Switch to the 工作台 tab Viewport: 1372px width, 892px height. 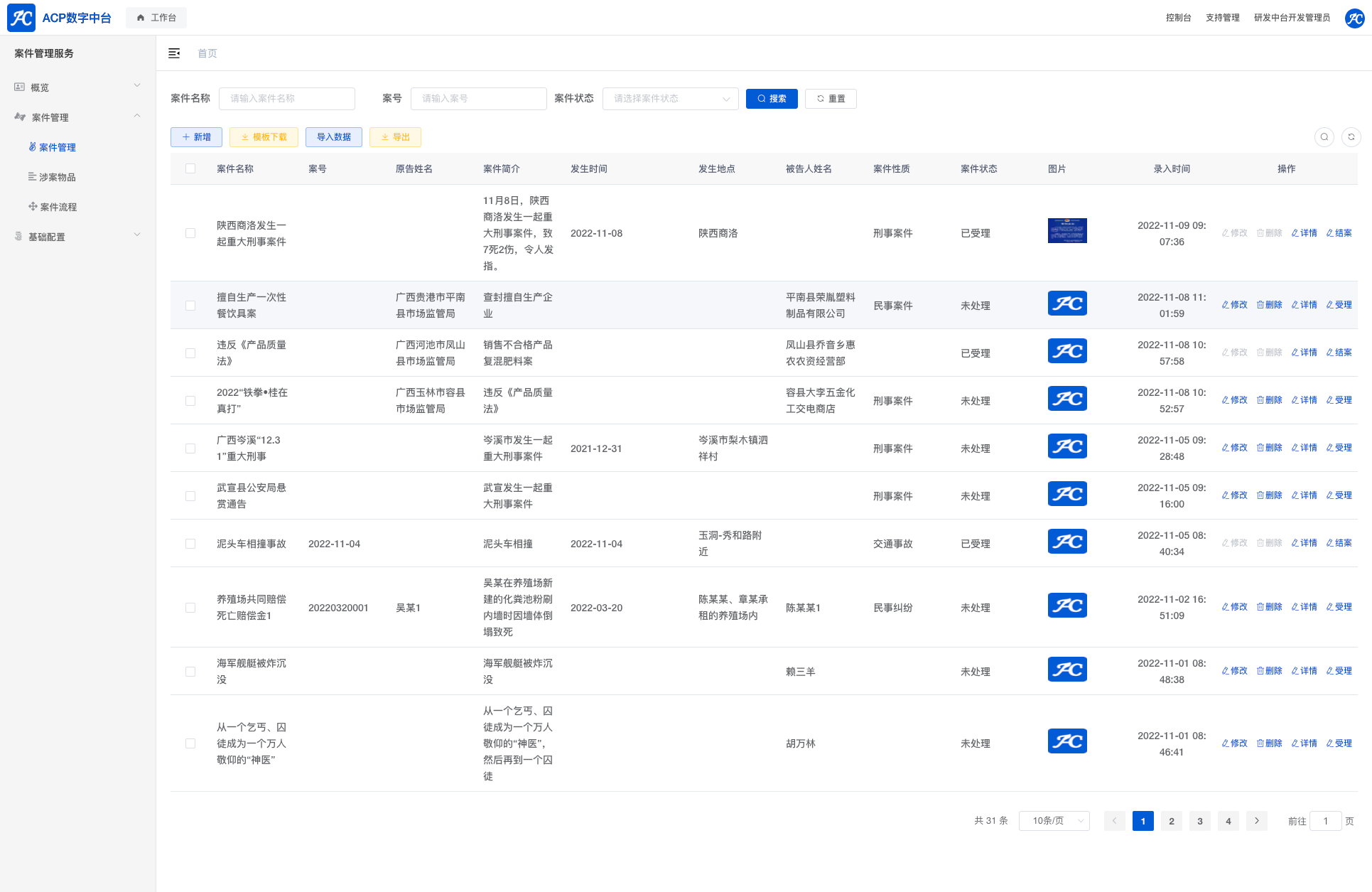click(x=156, y=18)
